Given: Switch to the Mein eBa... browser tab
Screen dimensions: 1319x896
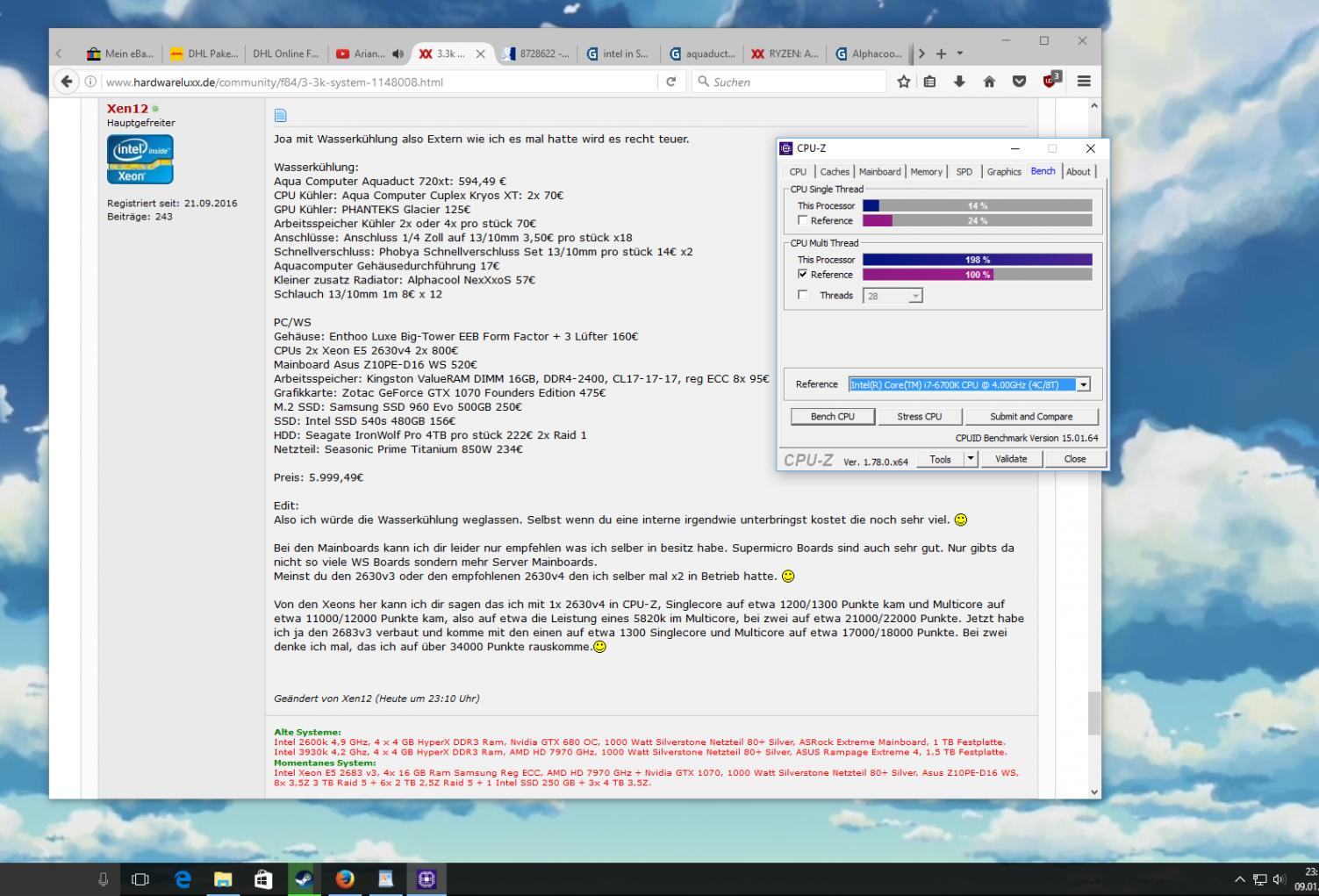Looking at the screenshot, I should [120, 54].
